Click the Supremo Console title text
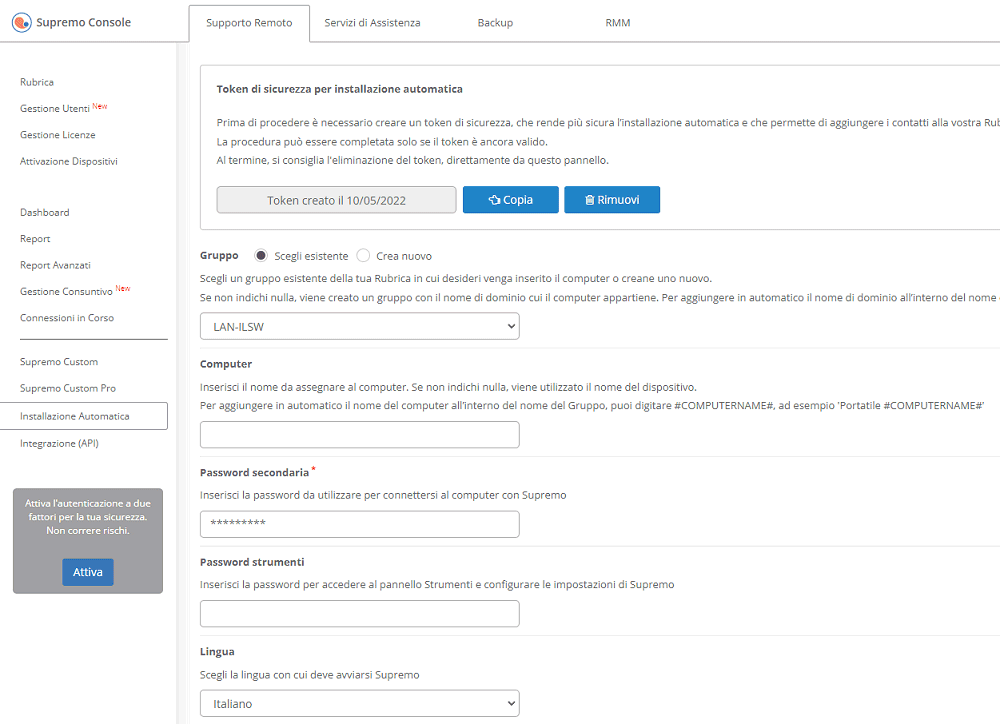The width and height of the screenshot is (1000, 724). (84, 22)
